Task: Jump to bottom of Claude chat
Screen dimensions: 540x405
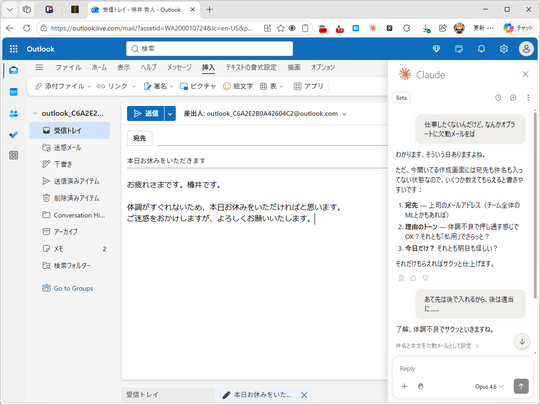Action: (x=522, y=341)
